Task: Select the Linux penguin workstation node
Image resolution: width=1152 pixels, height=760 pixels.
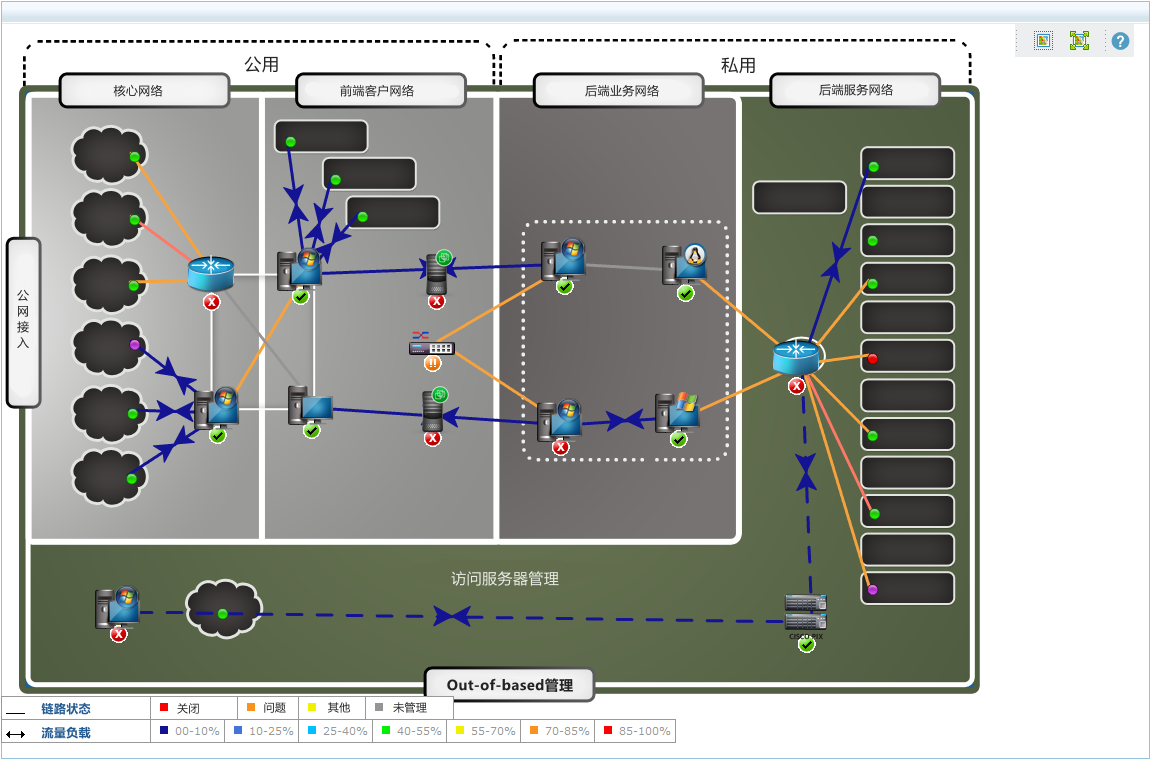Action: [x=684, y=265]
